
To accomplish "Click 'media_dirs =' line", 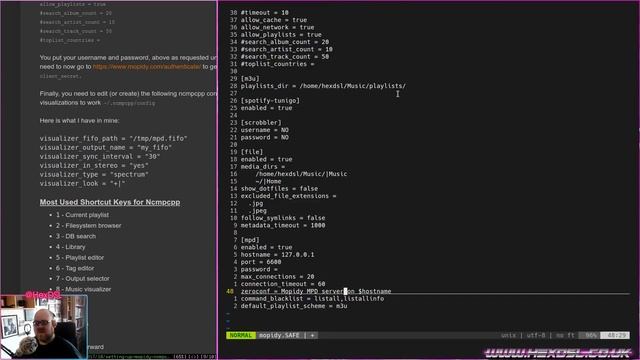I will (263, 167).
